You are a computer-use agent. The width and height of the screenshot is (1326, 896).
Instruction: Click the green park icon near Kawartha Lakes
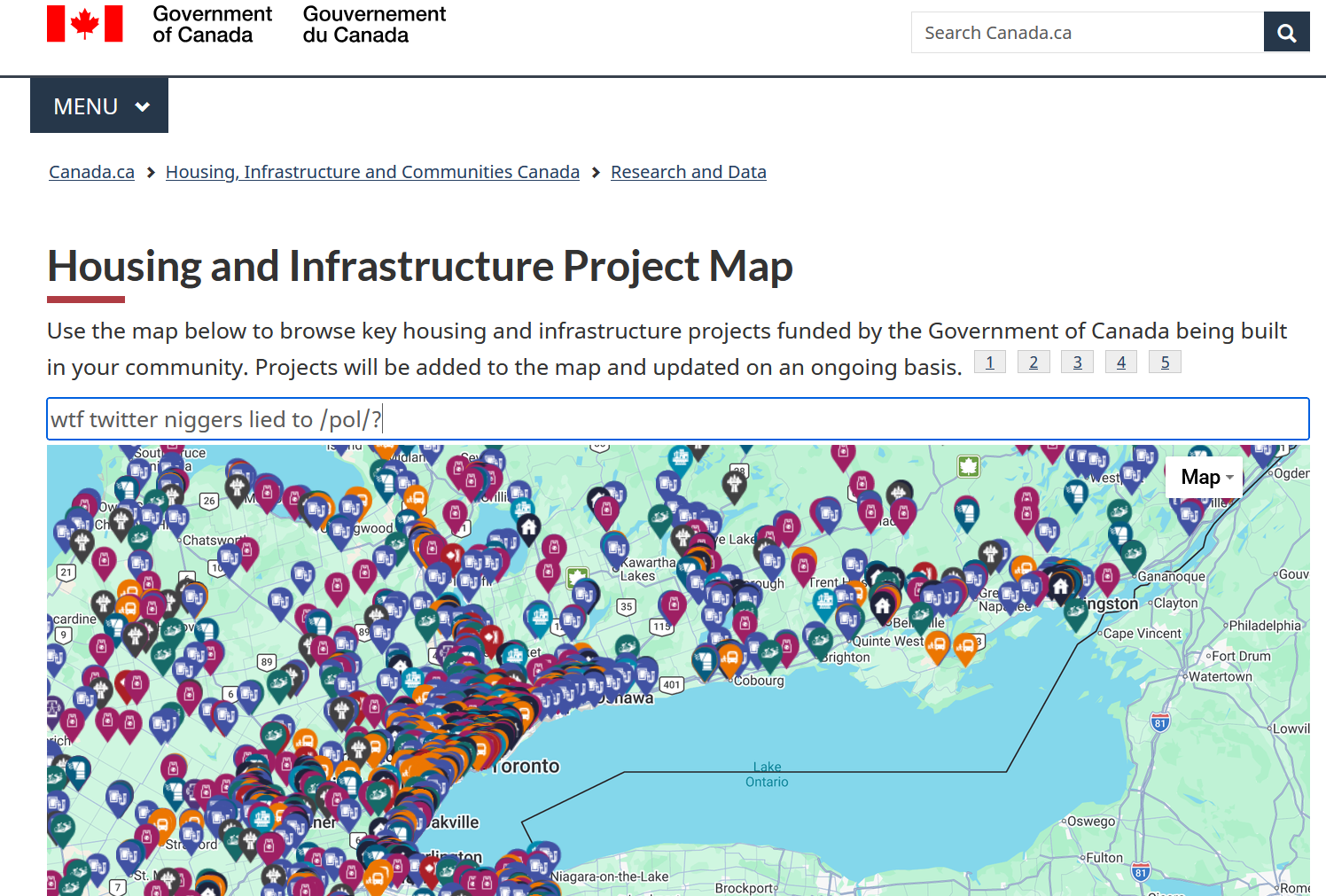coord(578,579)
